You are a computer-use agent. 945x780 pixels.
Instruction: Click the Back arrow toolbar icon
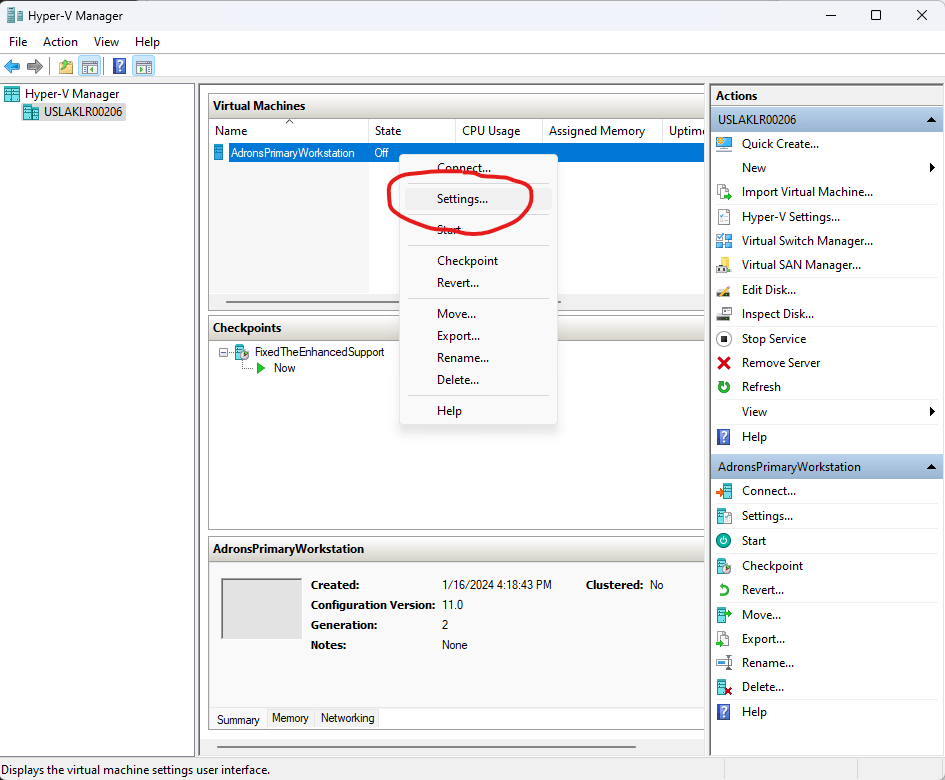pos(12,66)
